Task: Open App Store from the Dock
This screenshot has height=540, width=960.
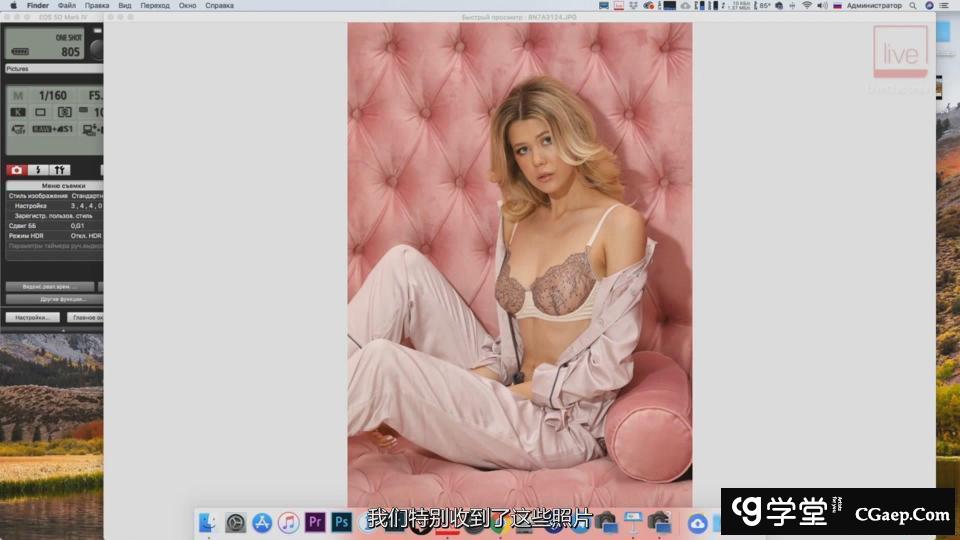Action: tap(262, 522)
